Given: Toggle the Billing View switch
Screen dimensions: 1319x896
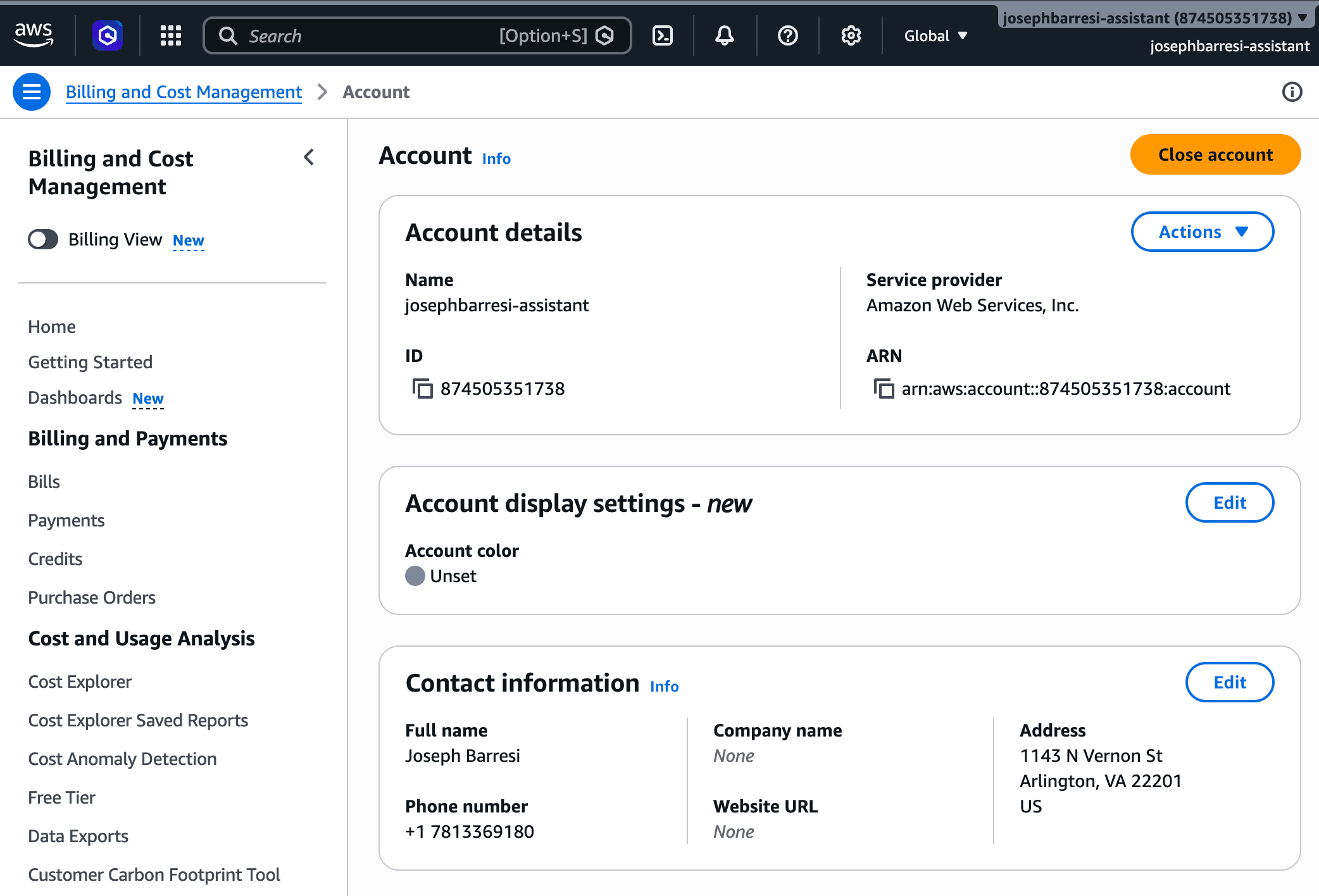Looking at the screenshot, I should point(43,239).
